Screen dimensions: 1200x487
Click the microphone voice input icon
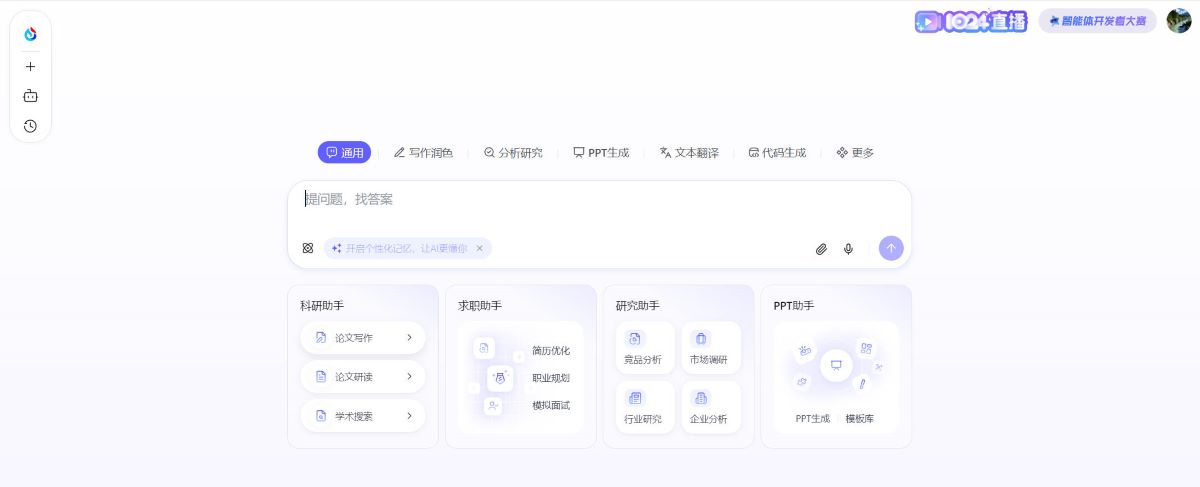point(848,249)
